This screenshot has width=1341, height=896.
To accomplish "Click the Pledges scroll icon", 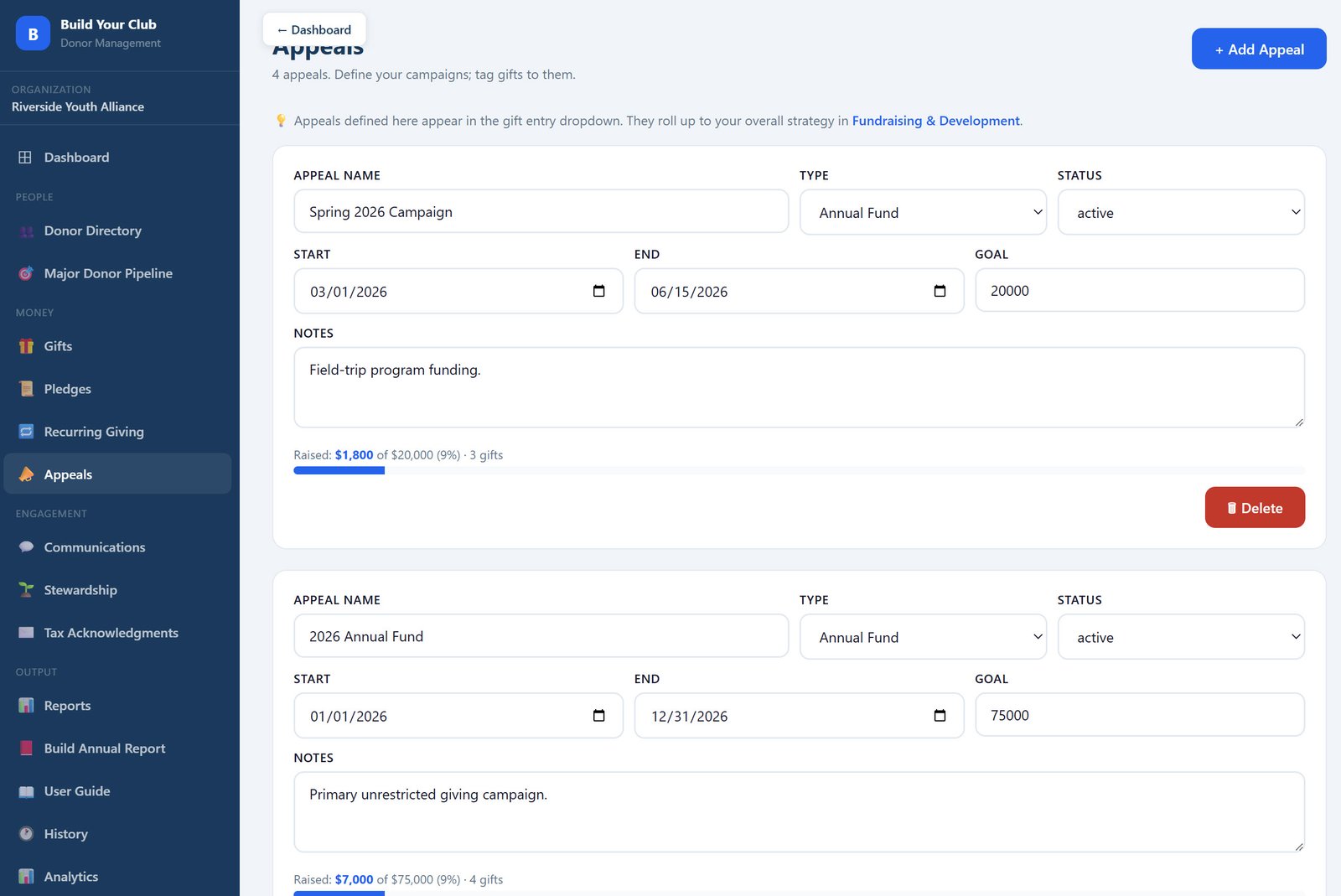I will tap(26, 389).
